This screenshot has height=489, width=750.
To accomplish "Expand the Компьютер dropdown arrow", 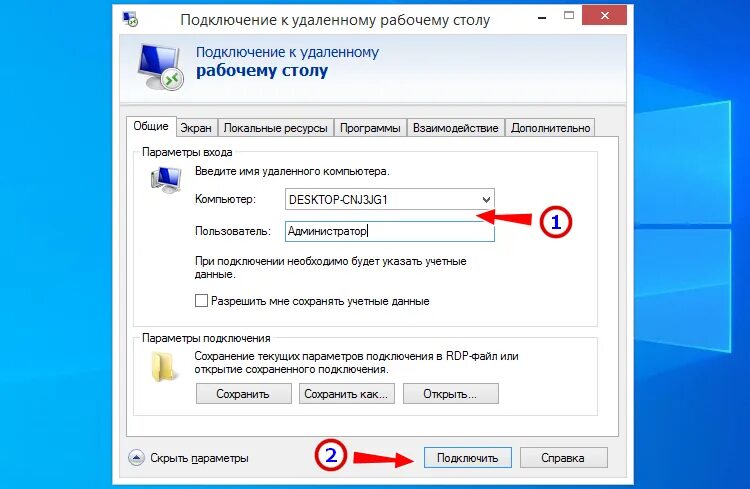I will 486,200.
